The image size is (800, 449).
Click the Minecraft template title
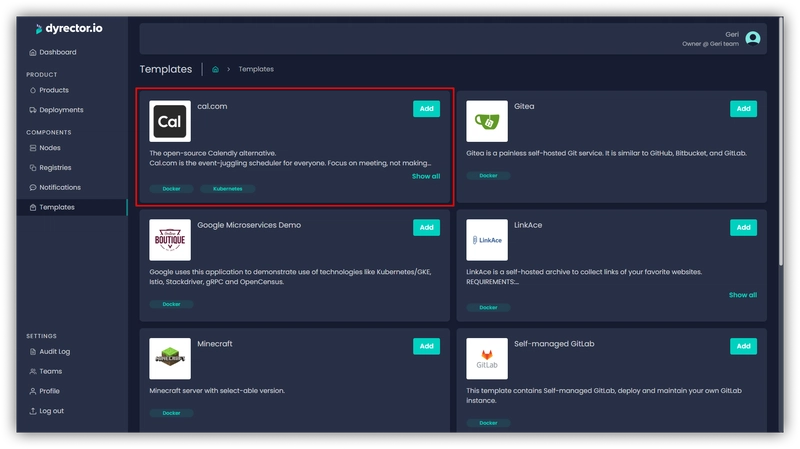pos(215,344)
